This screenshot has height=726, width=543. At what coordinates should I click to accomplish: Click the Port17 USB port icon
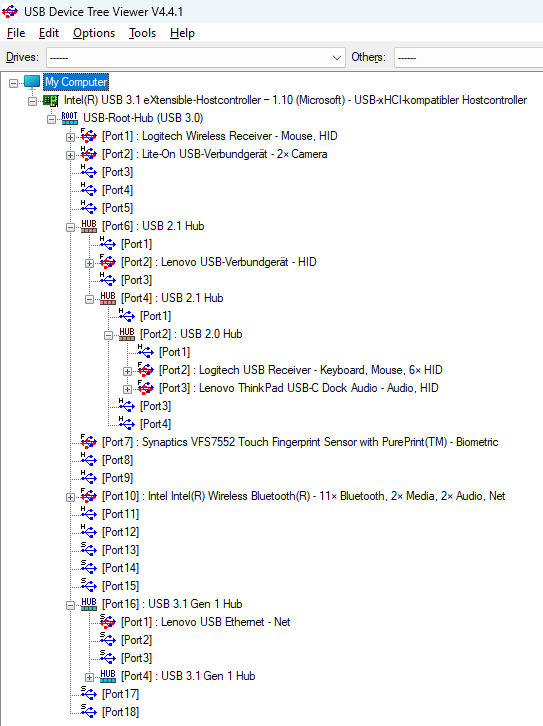point(88,694)
